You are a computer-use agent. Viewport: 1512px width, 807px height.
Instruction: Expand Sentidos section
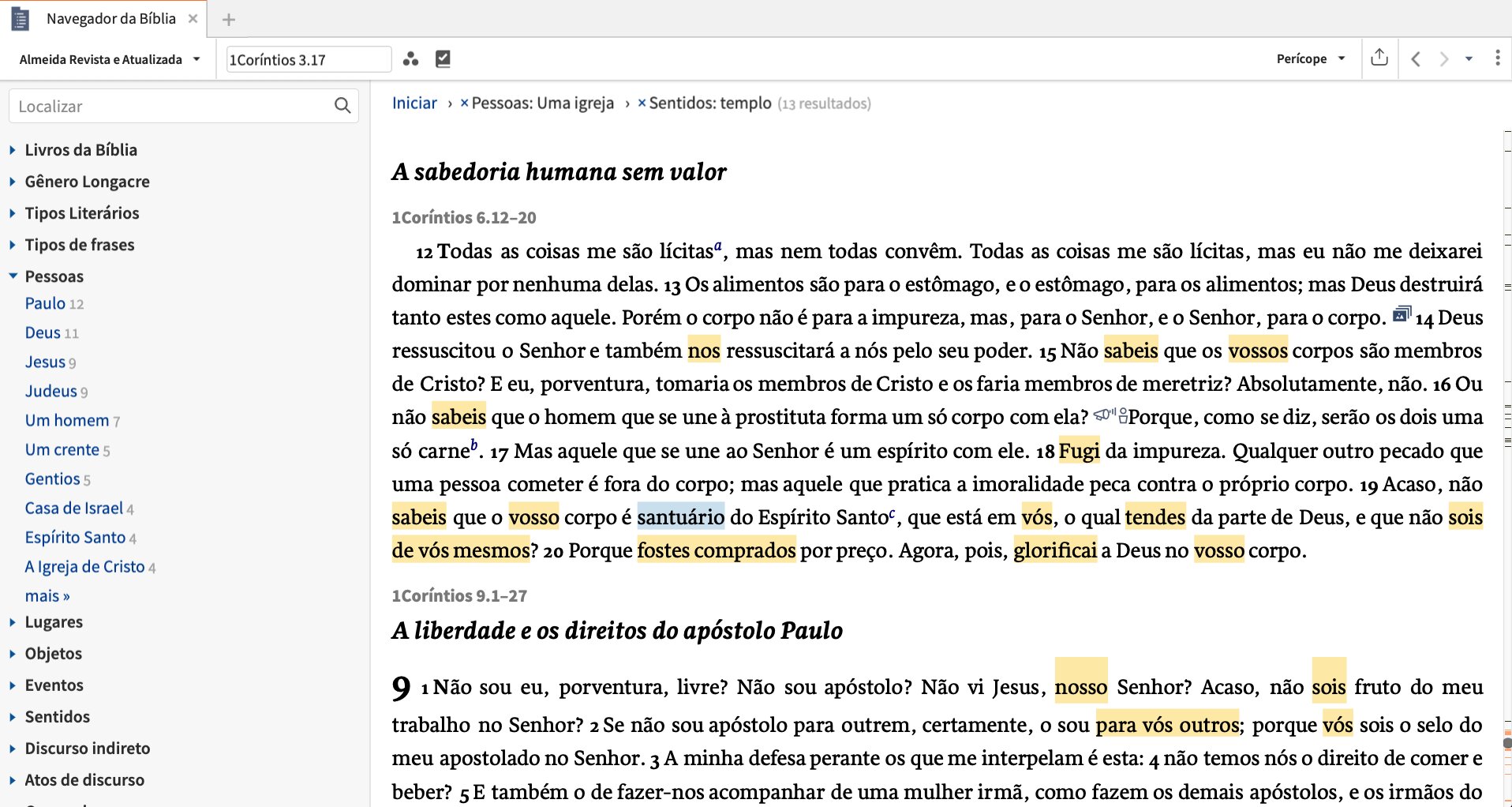click(x=13, y=717)
